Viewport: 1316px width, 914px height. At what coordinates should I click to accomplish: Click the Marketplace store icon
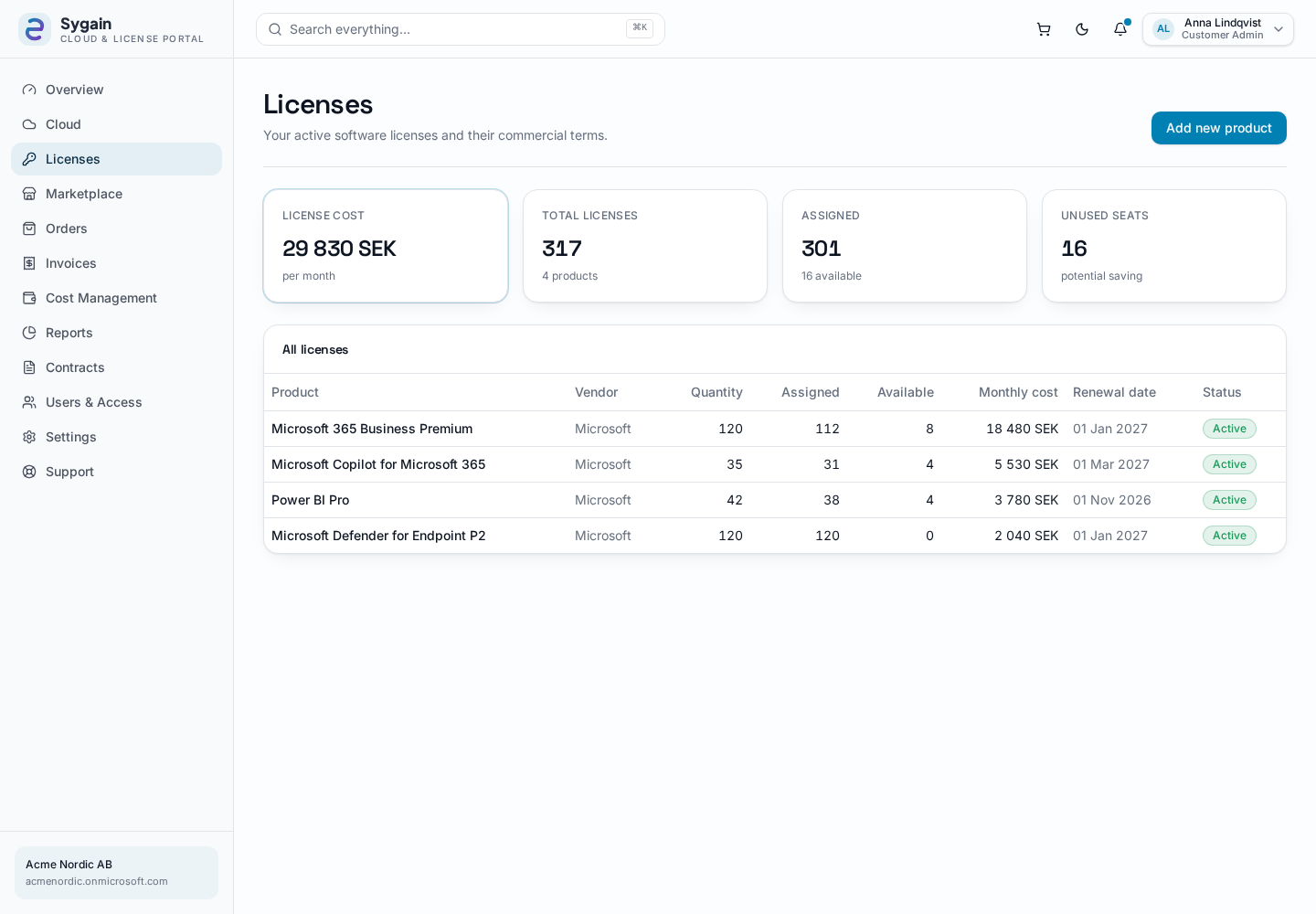29,194
